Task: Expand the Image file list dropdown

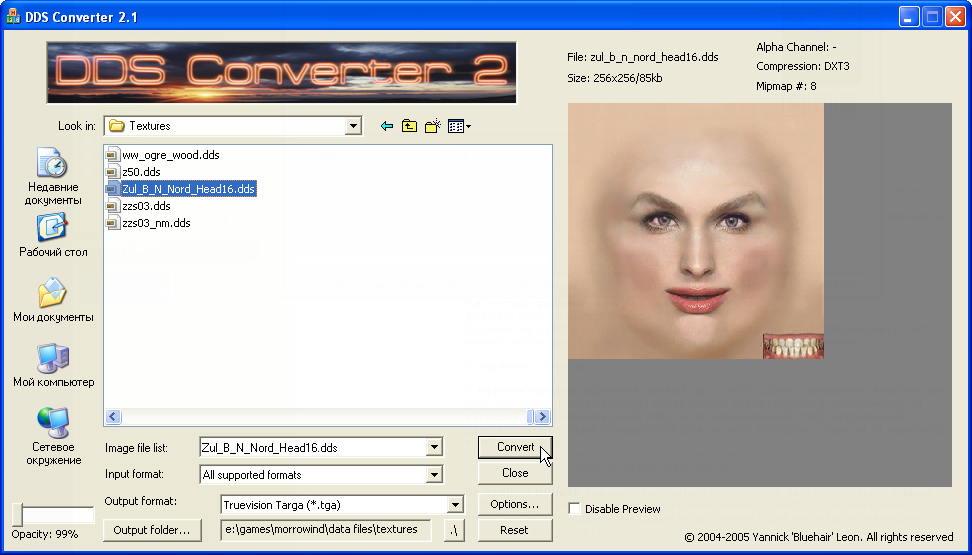Action: click(434, 447)
